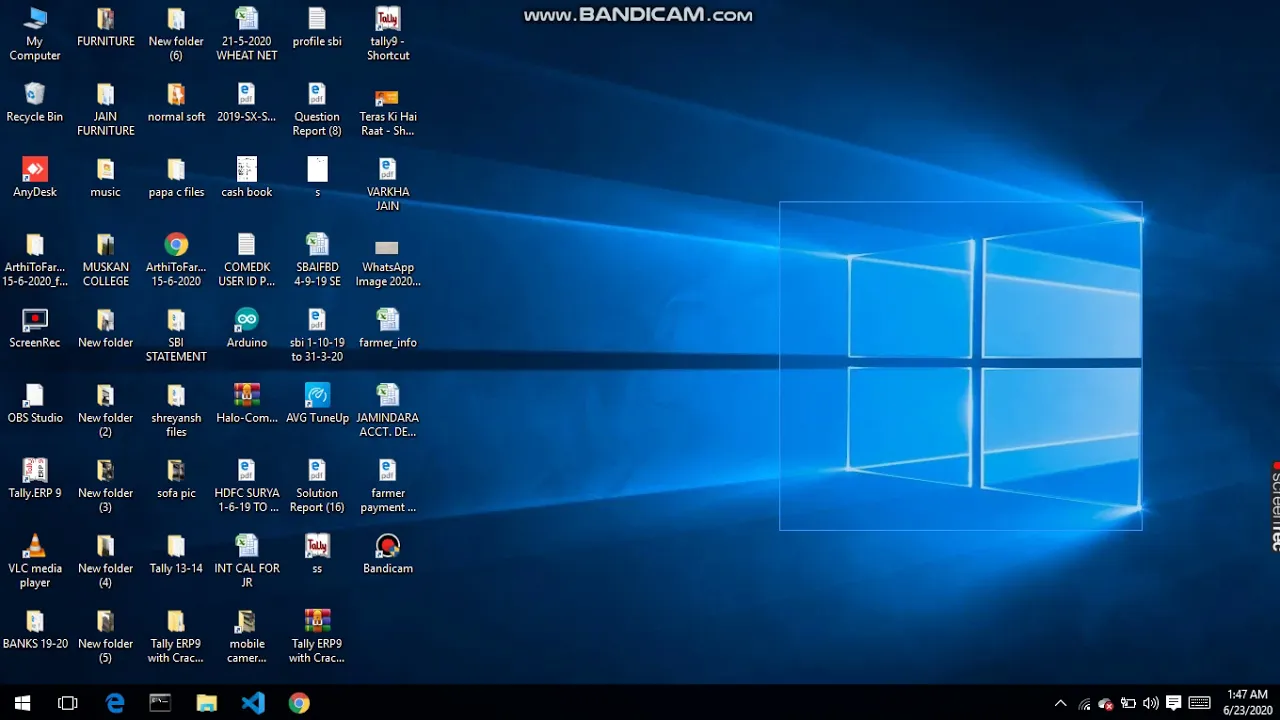Open the Recycle Bin icon
Image resolution: width=1280 pixels, height=720 pixels.
(35, 102)
